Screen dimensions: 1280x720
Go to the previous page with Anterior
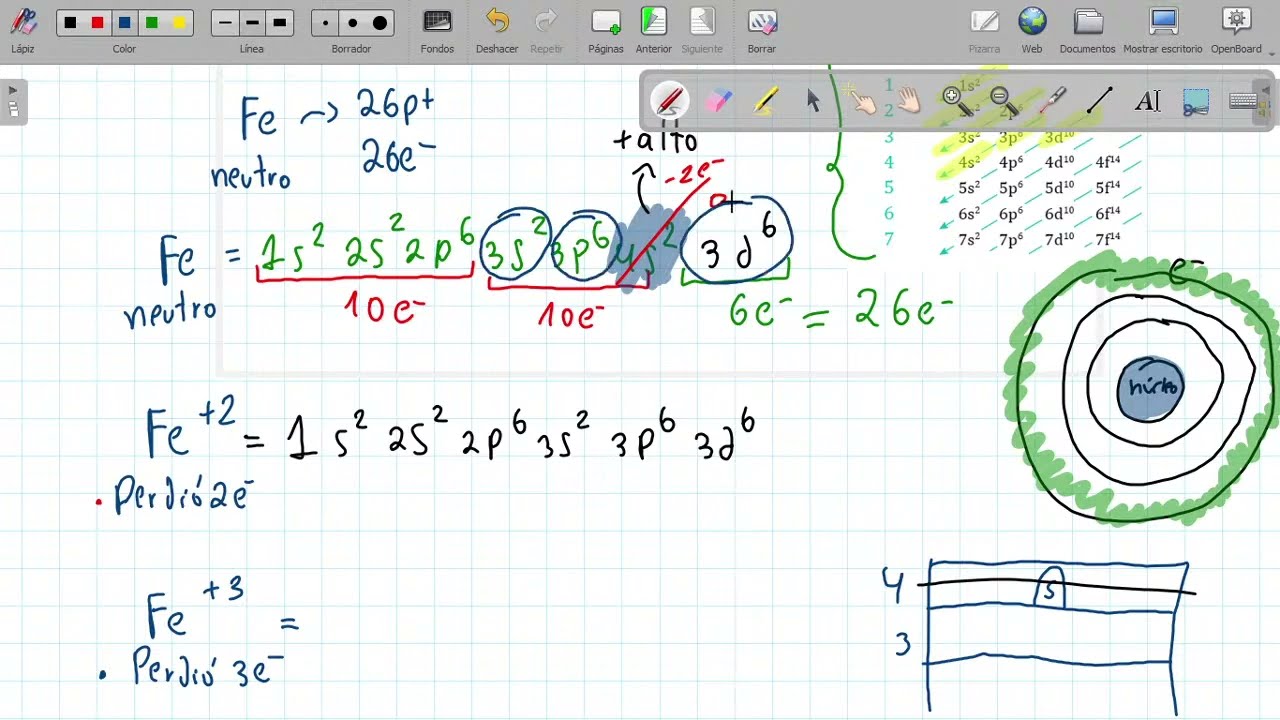[x=654, y=30]
